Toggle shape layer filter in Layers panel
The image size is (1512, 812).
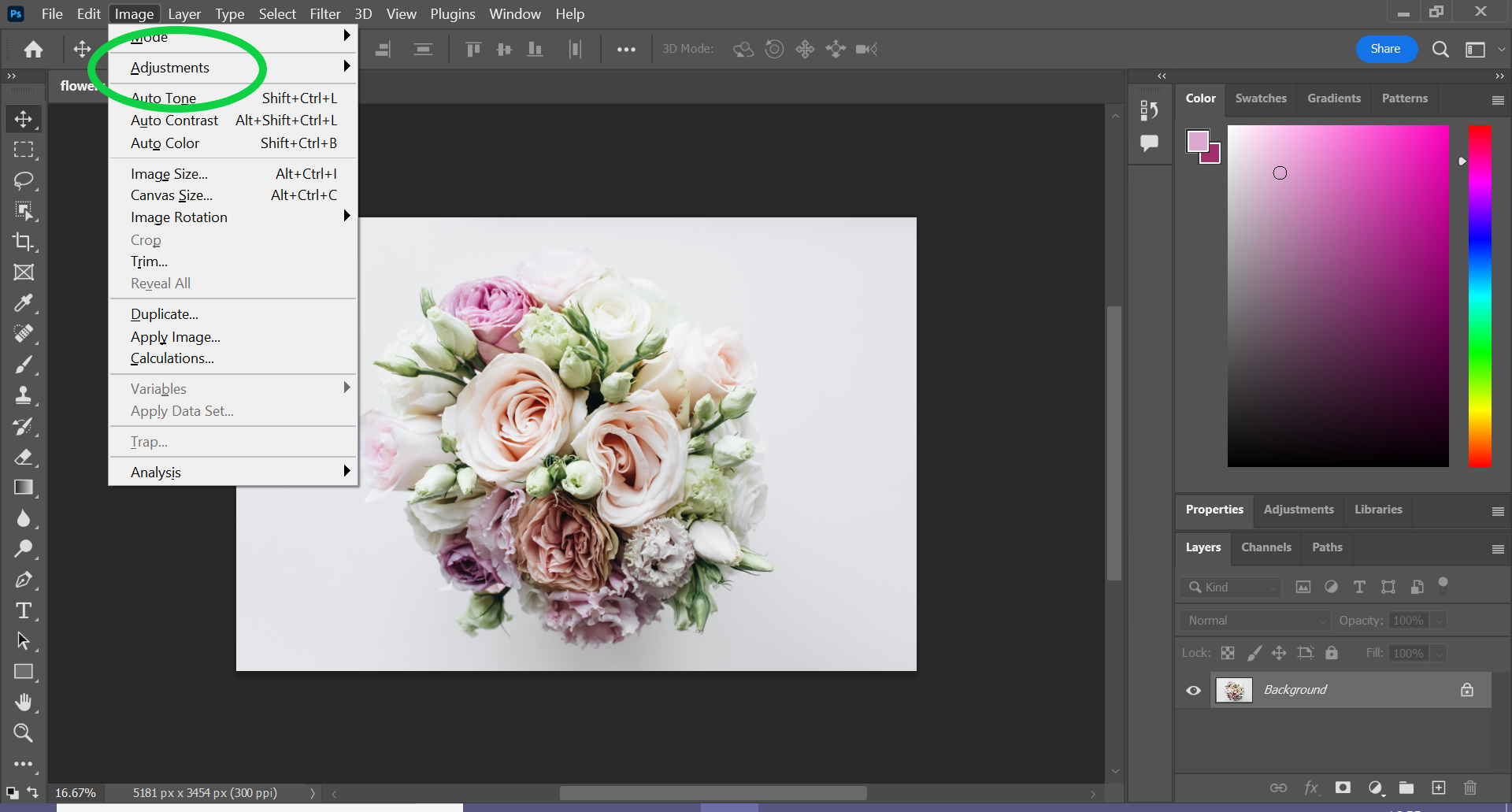coord(1388,587)
